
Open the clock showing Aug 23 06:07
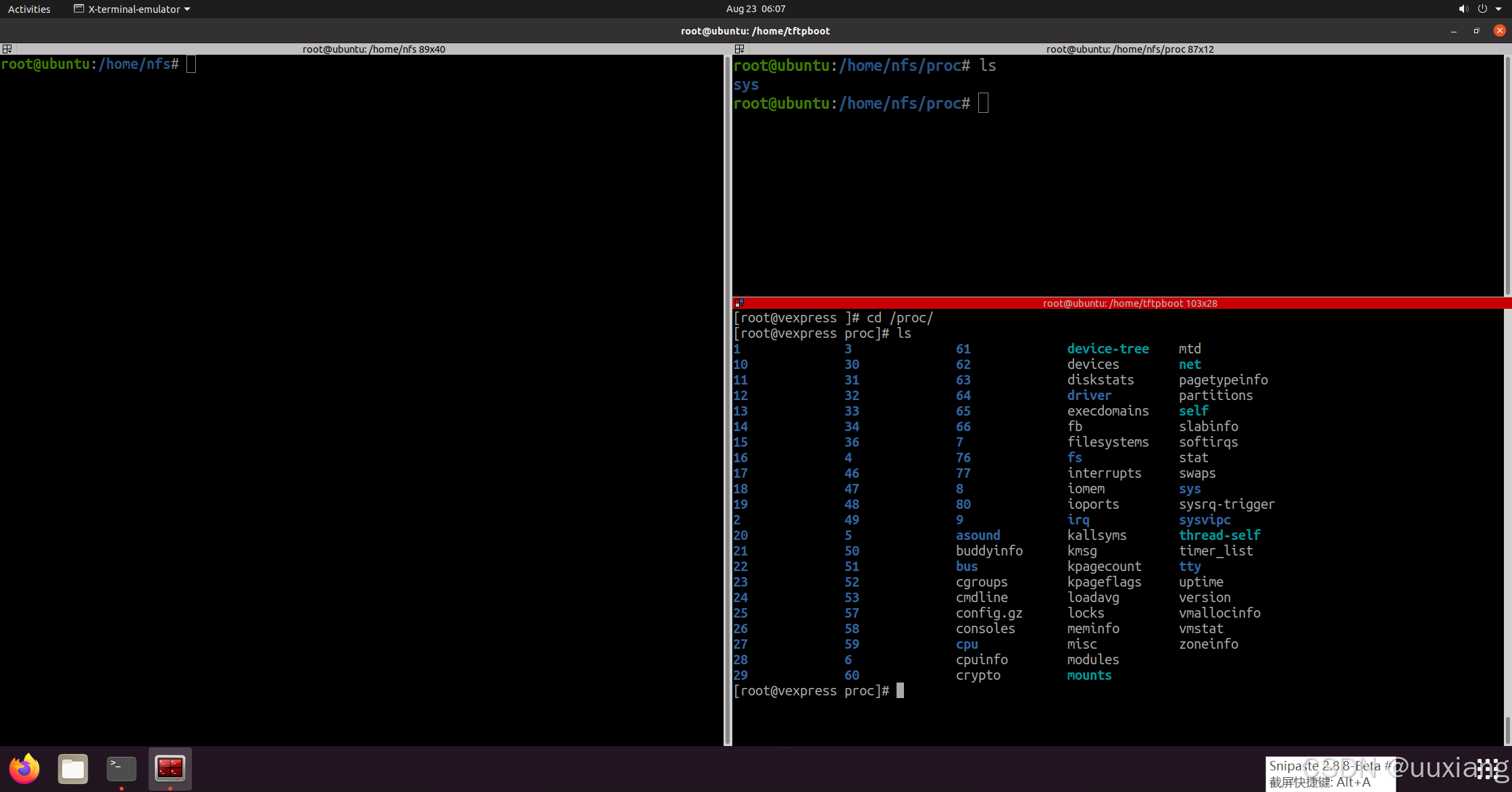coord(756,9)
